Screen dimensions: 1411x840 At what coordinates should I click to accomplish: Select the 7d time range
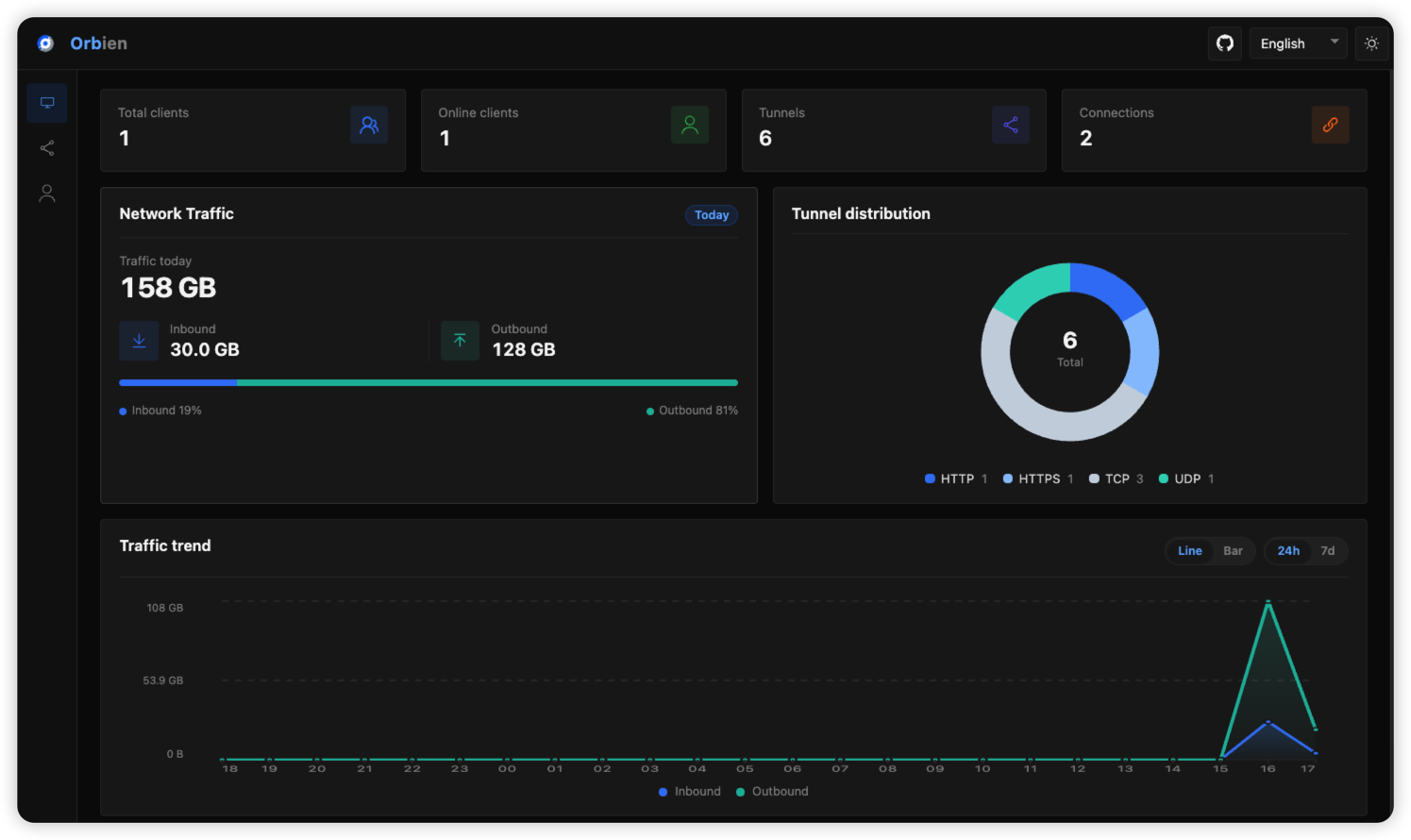pos(1328,551)
